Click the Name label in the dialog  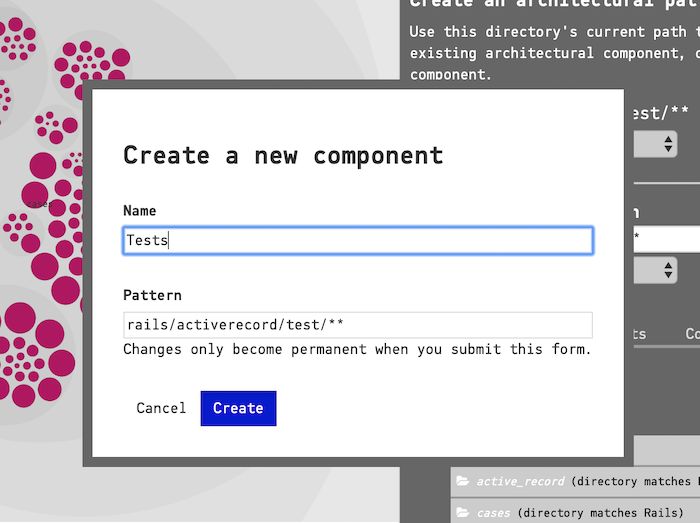(140, 211)
